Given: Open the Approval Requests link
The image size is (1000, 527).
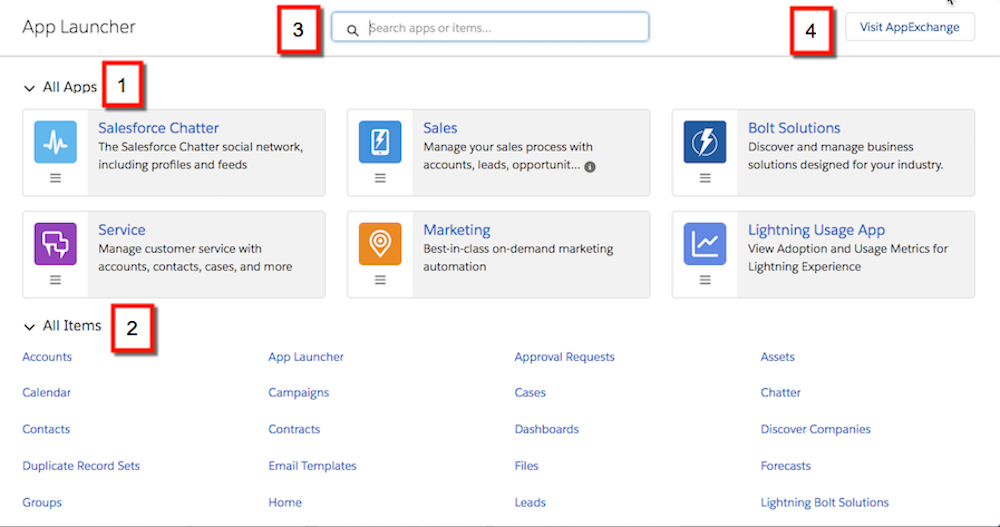Looking at the screenshot, I should tap(564, 357).
